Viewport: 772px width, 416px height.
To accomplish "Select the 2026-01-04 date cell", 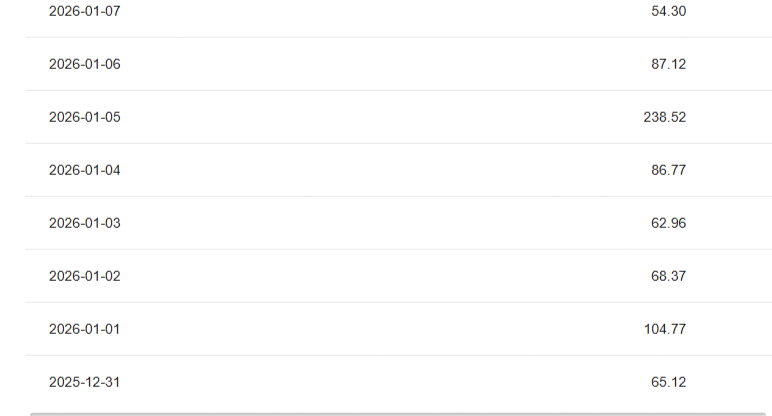I will (84, 170).
